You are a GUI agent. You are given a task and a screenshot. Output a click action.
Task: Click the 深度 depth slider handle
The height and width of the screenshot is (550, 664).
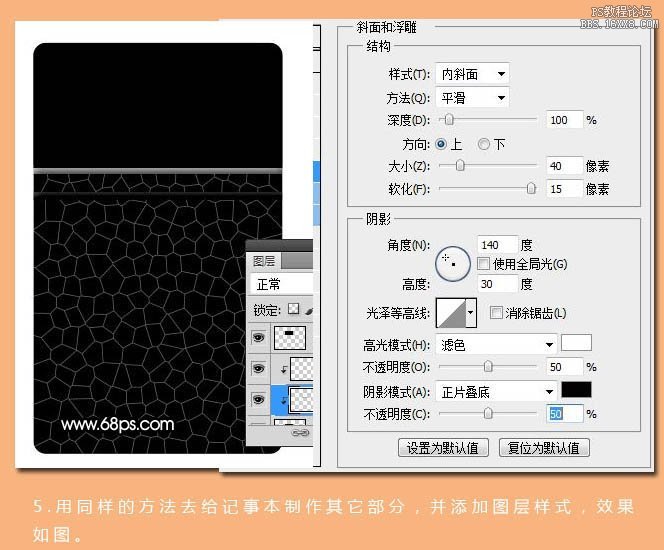(x=449, y=120)
